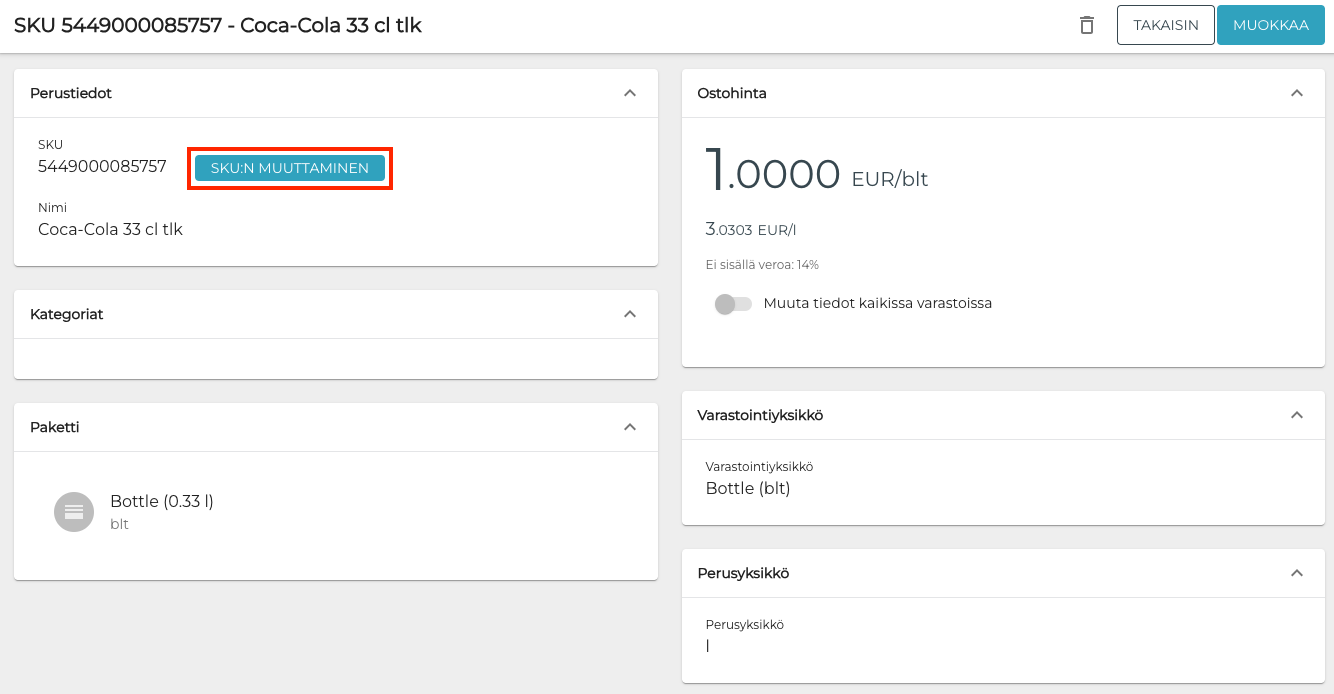Click the page title SKU heading
Image resolution: width=1334 pixels, height=694 pixels.
[218, 26]
